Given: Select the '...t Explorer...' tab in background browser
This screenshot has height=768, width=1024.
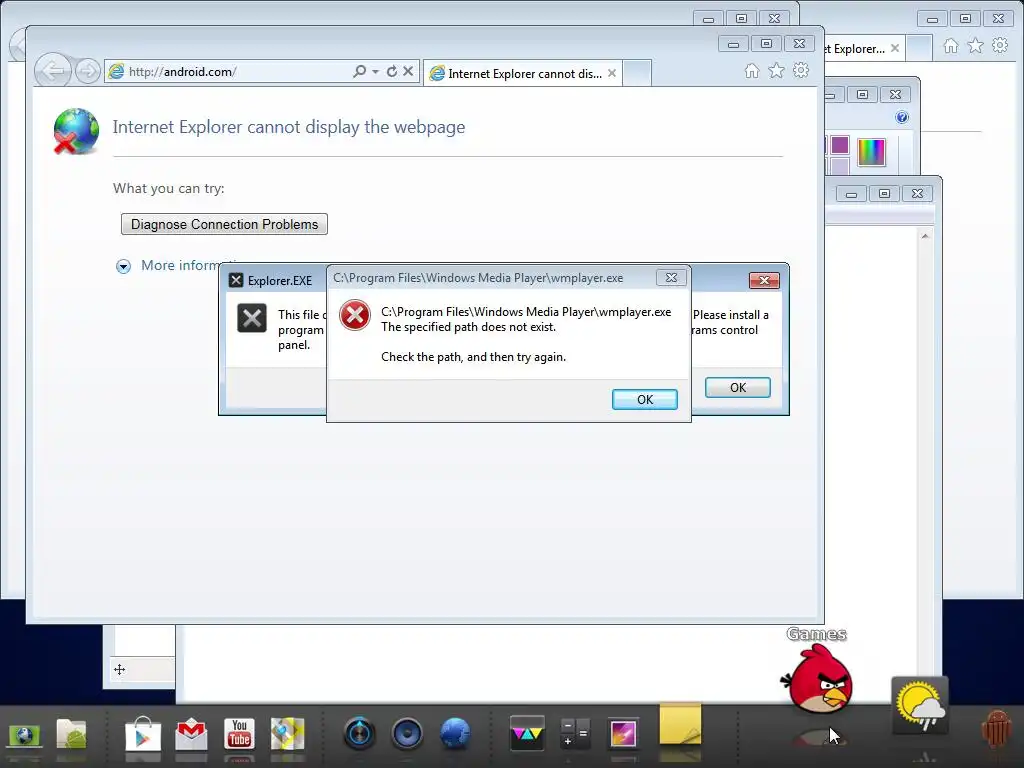Looking at the screenshot, I should point(854,49).
